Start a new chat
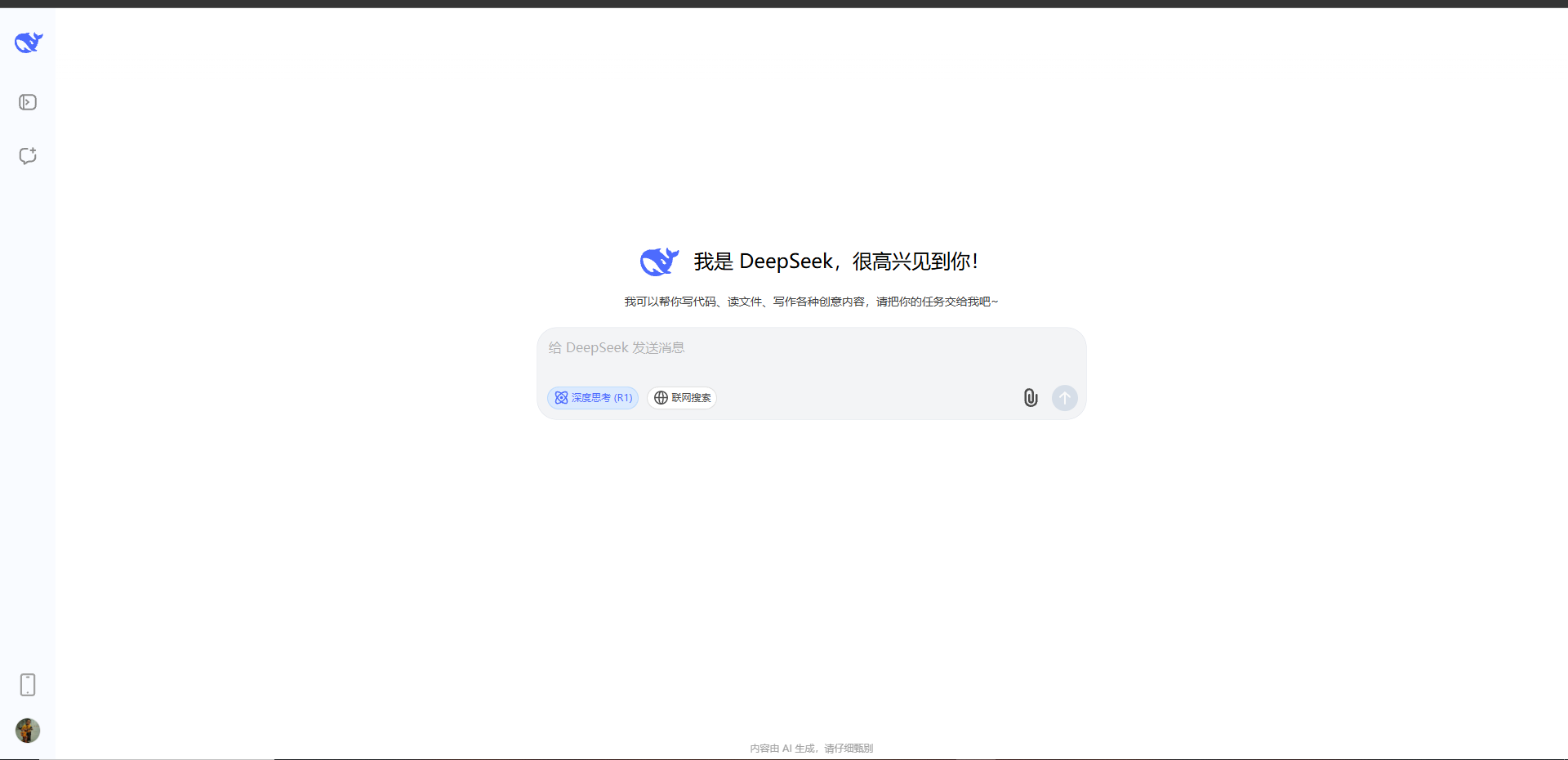Screen dimensions: 1568x760 pyautogui.click(x=28, y=156)
